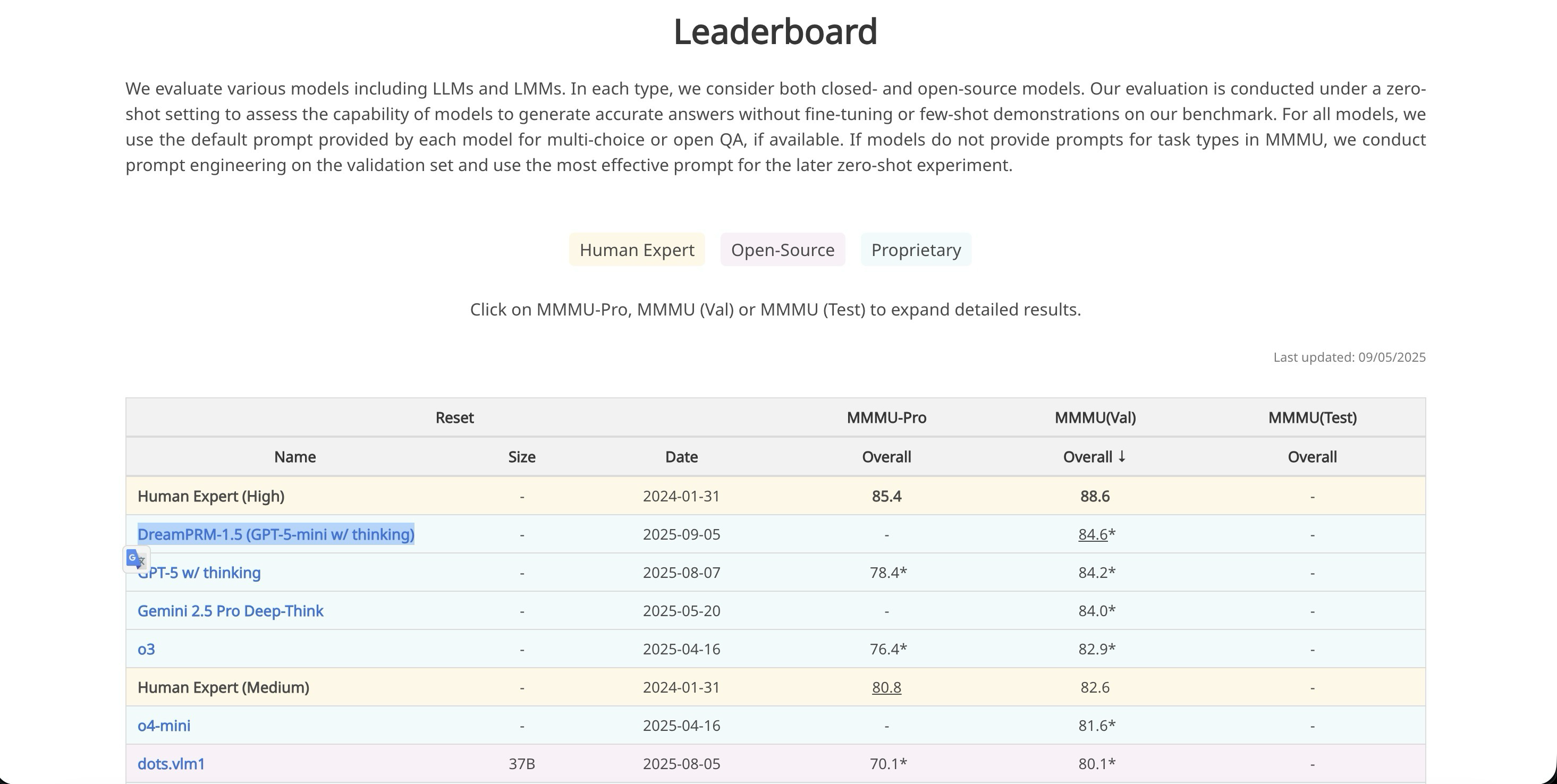Open Gemini 2.5 Pro Deep-Think link

pos(230,611)
